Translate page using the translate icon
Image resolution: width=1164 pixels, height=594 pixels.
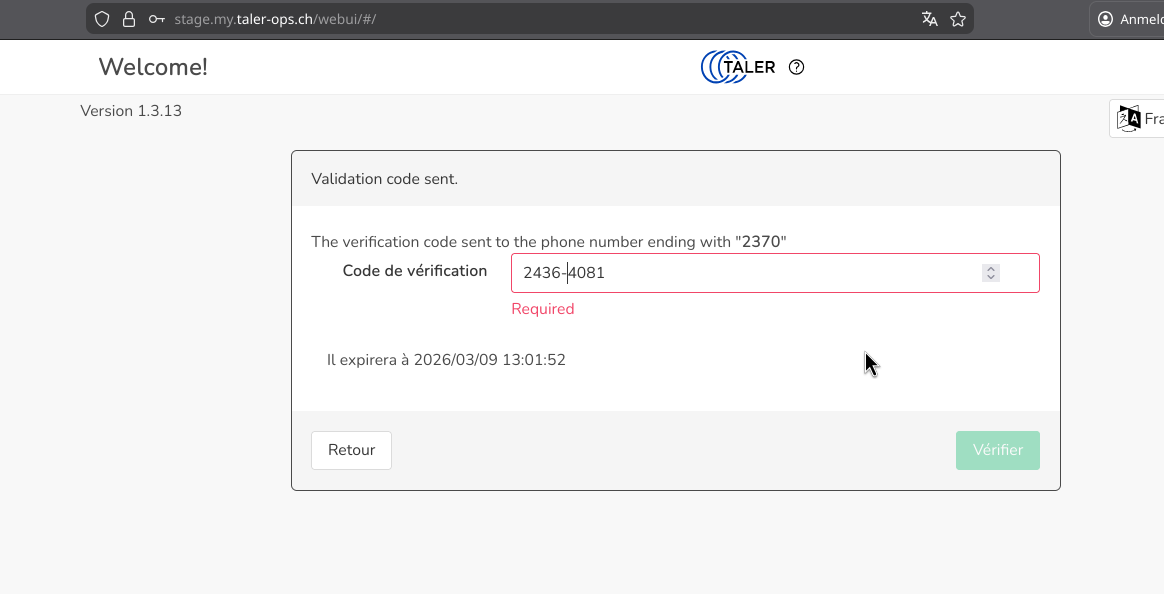coord(930,19)
